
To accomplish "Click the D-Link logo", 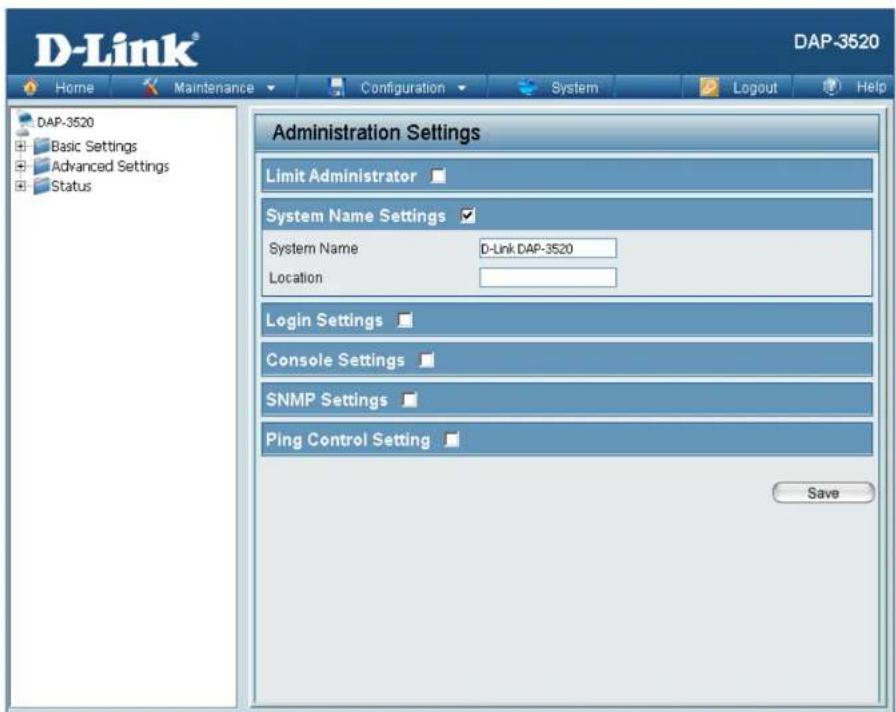I will pyautogui.click(x=117, y=50).
